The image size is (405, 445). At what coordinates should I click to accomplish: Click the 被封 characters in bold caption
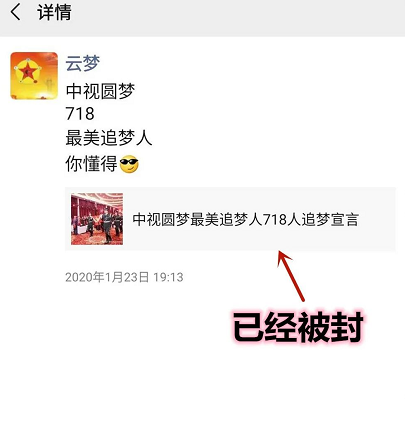(x=330, y=327)
